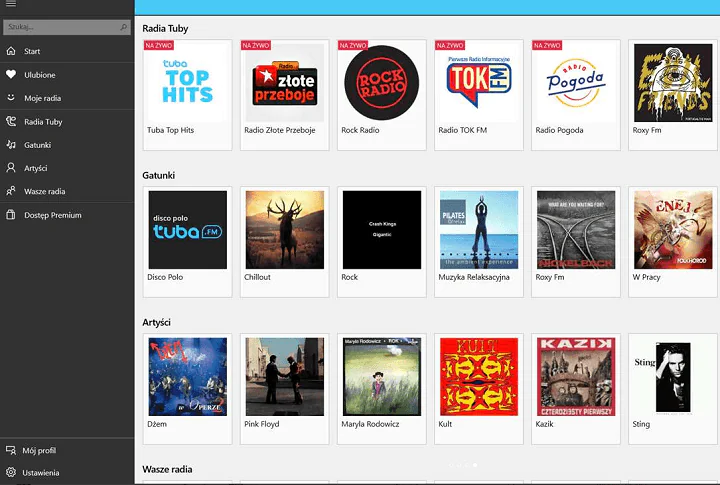Screen dimensions: 720x485
Task: Click NA ŻYWO badge on Rock Radio
Action: [353, 45]
